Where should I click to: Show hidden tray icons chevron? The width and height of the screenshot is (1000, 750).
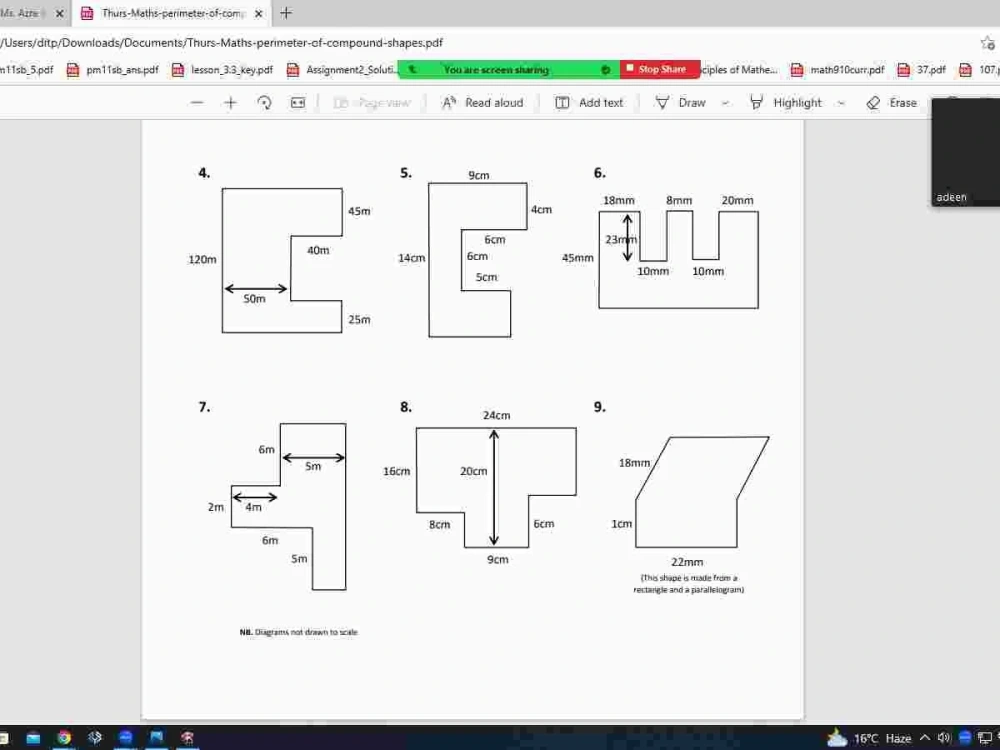(925, 738)
